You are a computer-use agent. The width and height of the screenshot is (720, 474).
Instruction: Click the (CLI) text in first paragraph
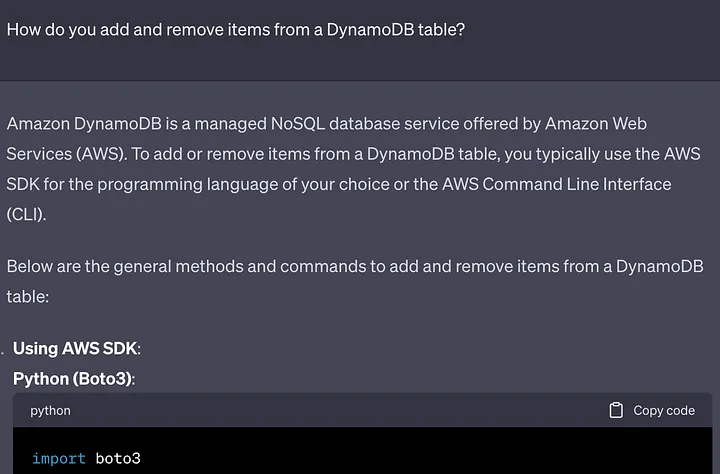pos(26,214)
